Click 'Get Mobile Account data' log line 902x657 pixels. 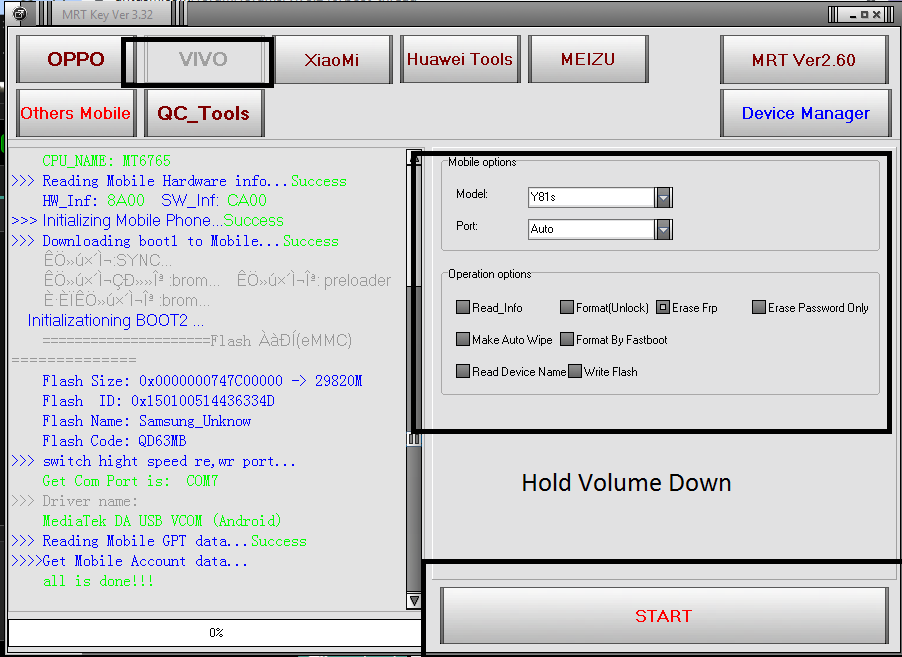(130, 561)
